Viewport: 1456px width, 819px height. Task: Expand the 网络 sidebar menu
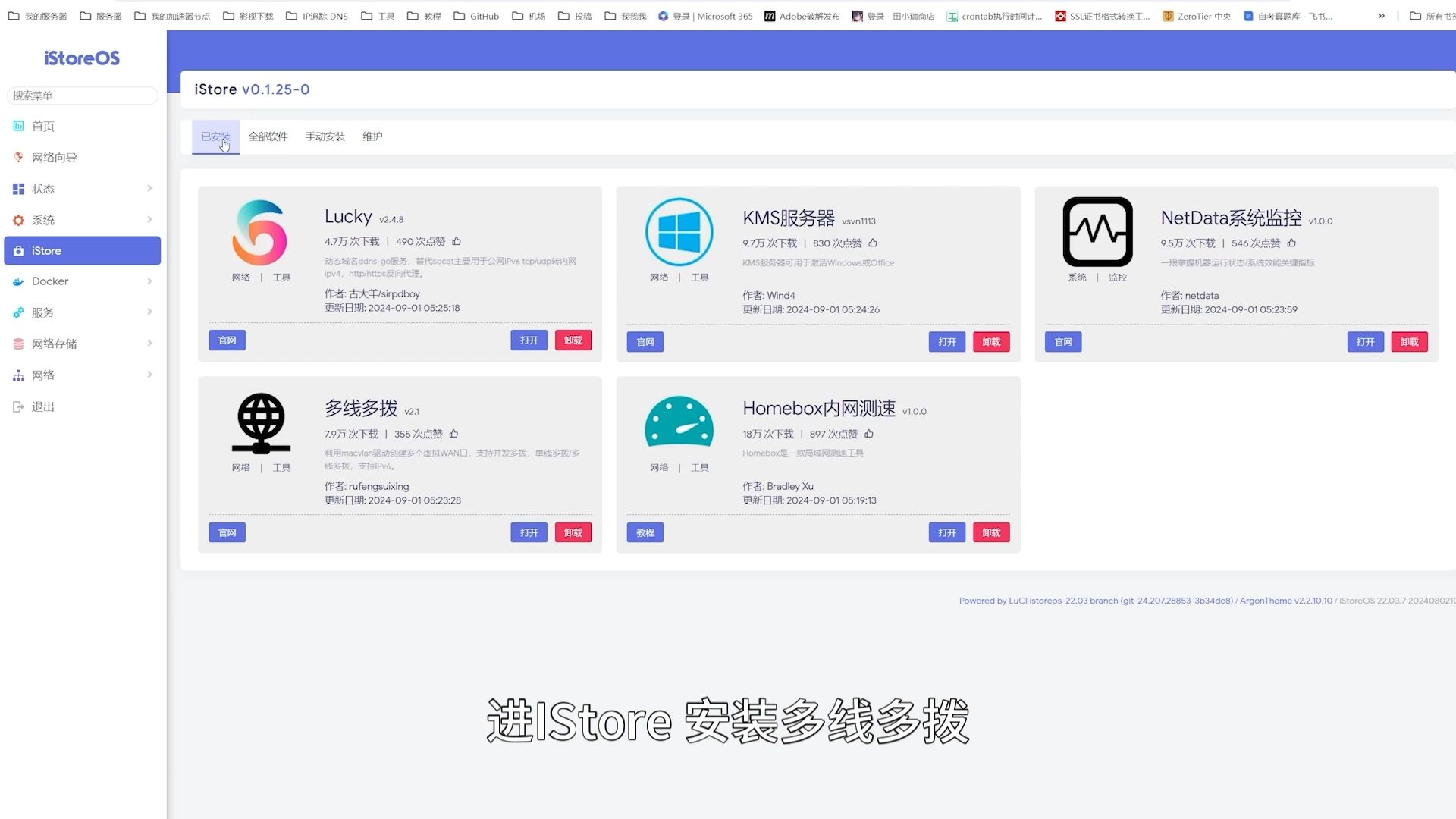tap(149, 375)
